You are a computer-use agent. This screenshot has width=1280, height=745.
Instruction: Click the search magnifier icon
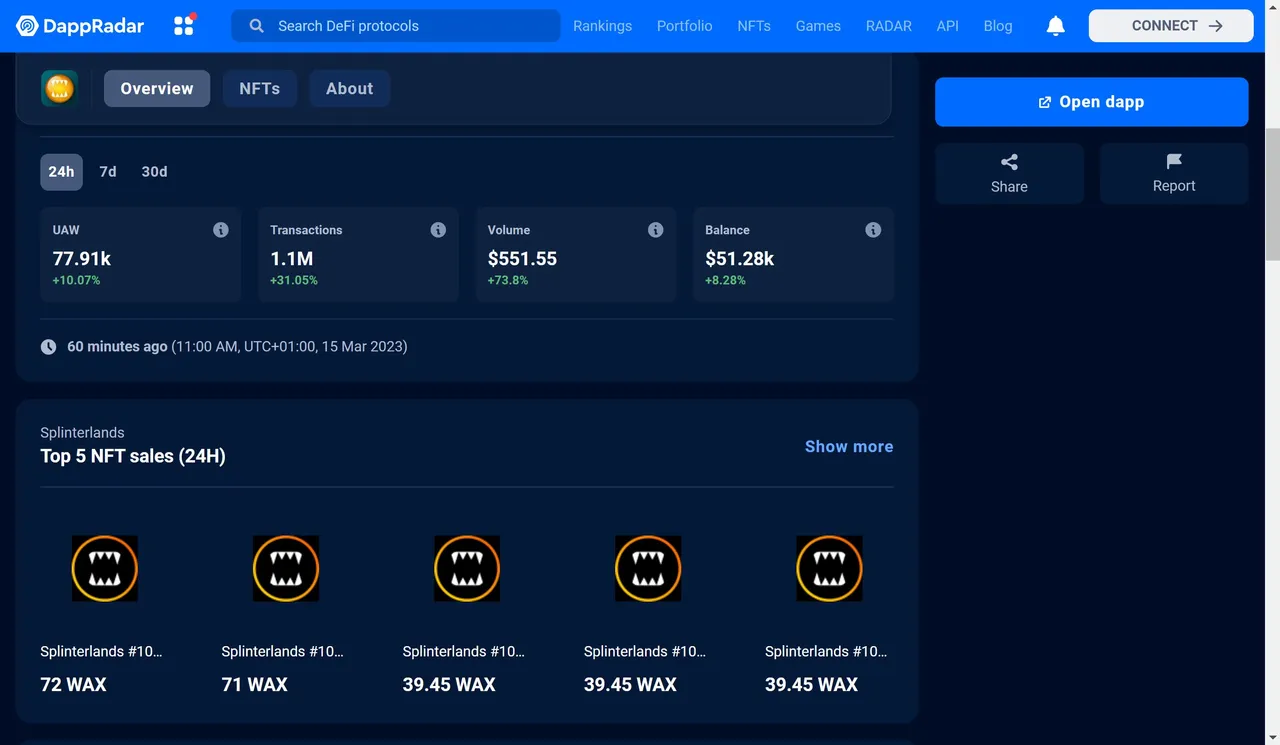[257, 26]
